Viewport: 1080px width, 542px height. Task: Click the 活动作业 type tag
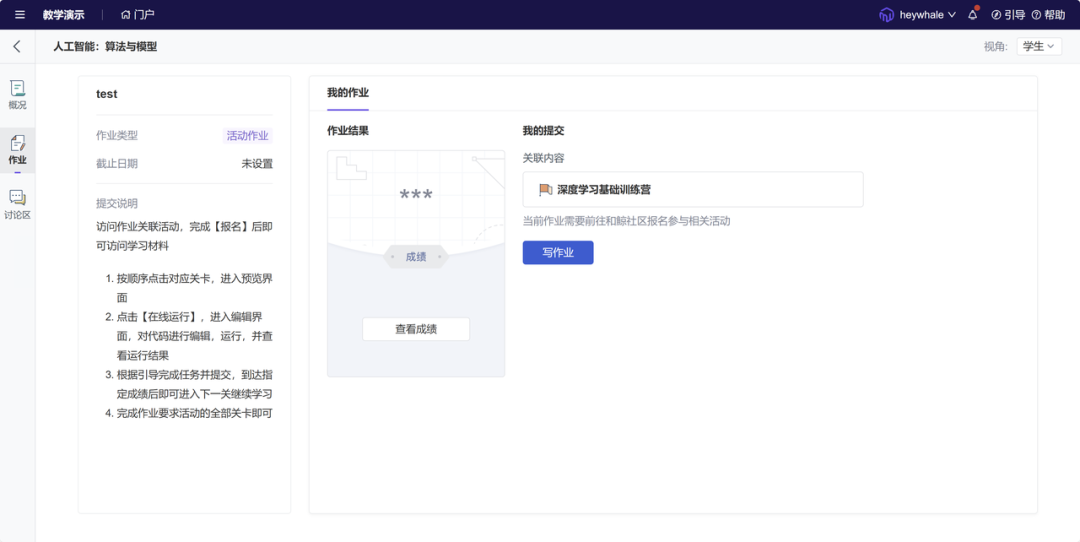tap(248, 136)
